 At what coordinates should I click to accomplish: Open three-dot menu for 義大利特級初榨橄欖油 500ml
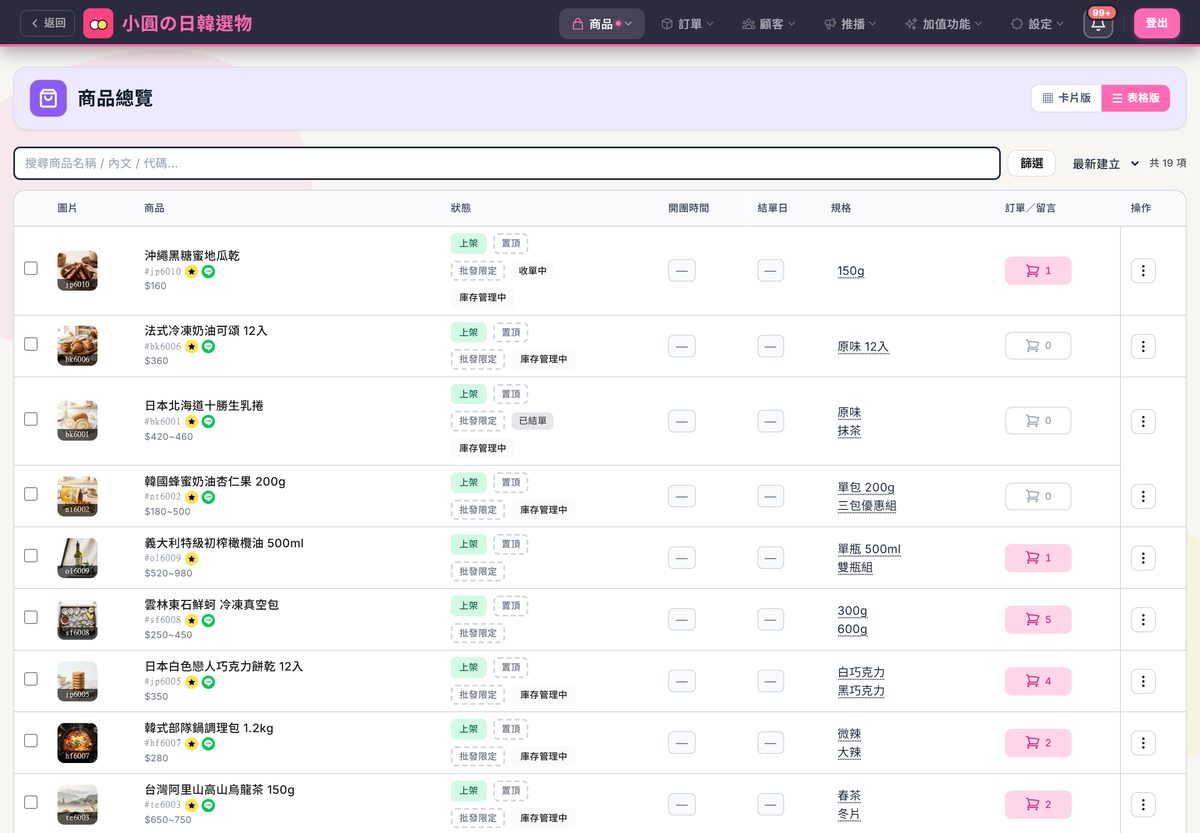point(1143,558)
